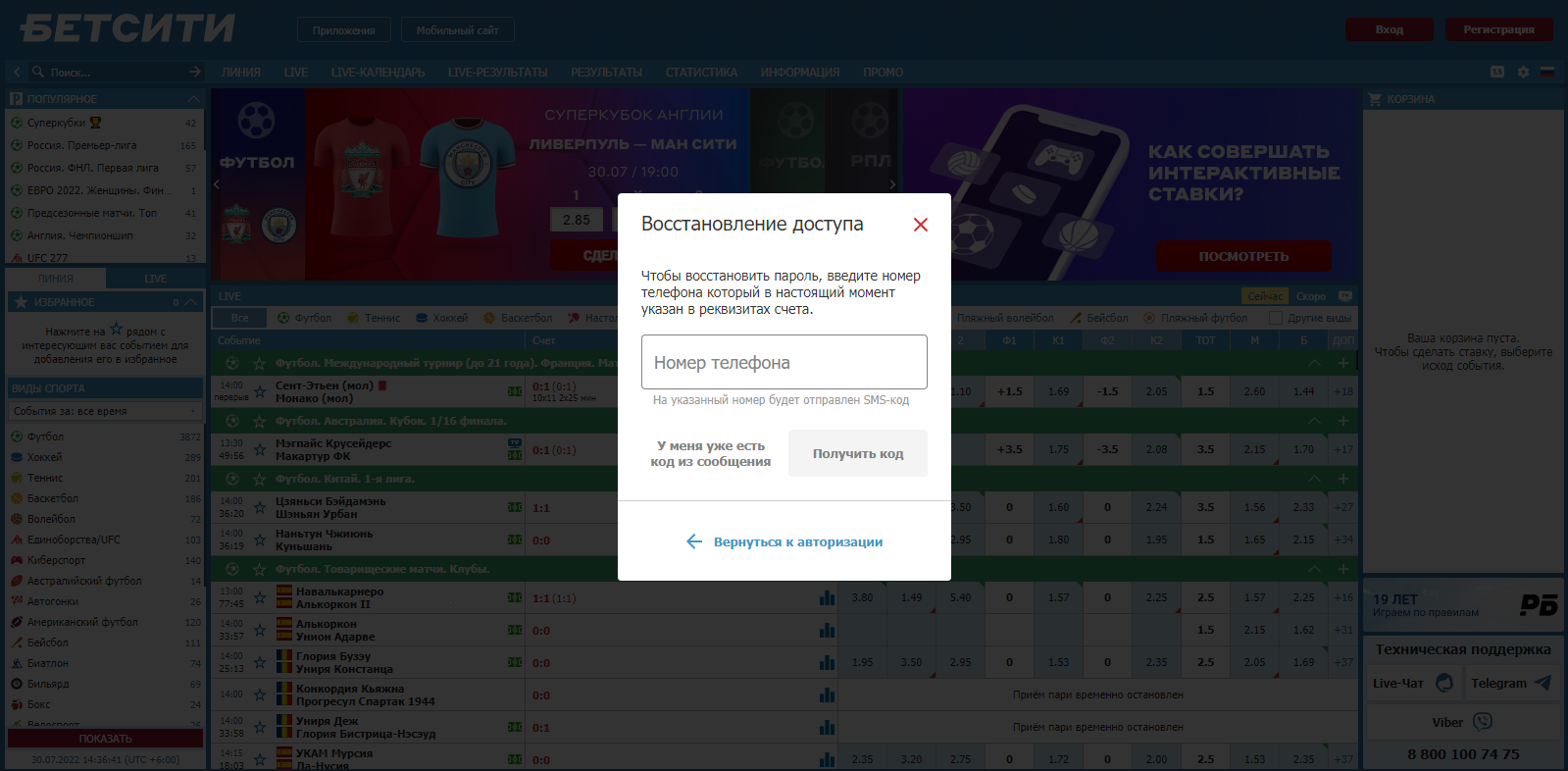
Task: Click the search arrow icon in sidebar
Action: pos(194,72)
